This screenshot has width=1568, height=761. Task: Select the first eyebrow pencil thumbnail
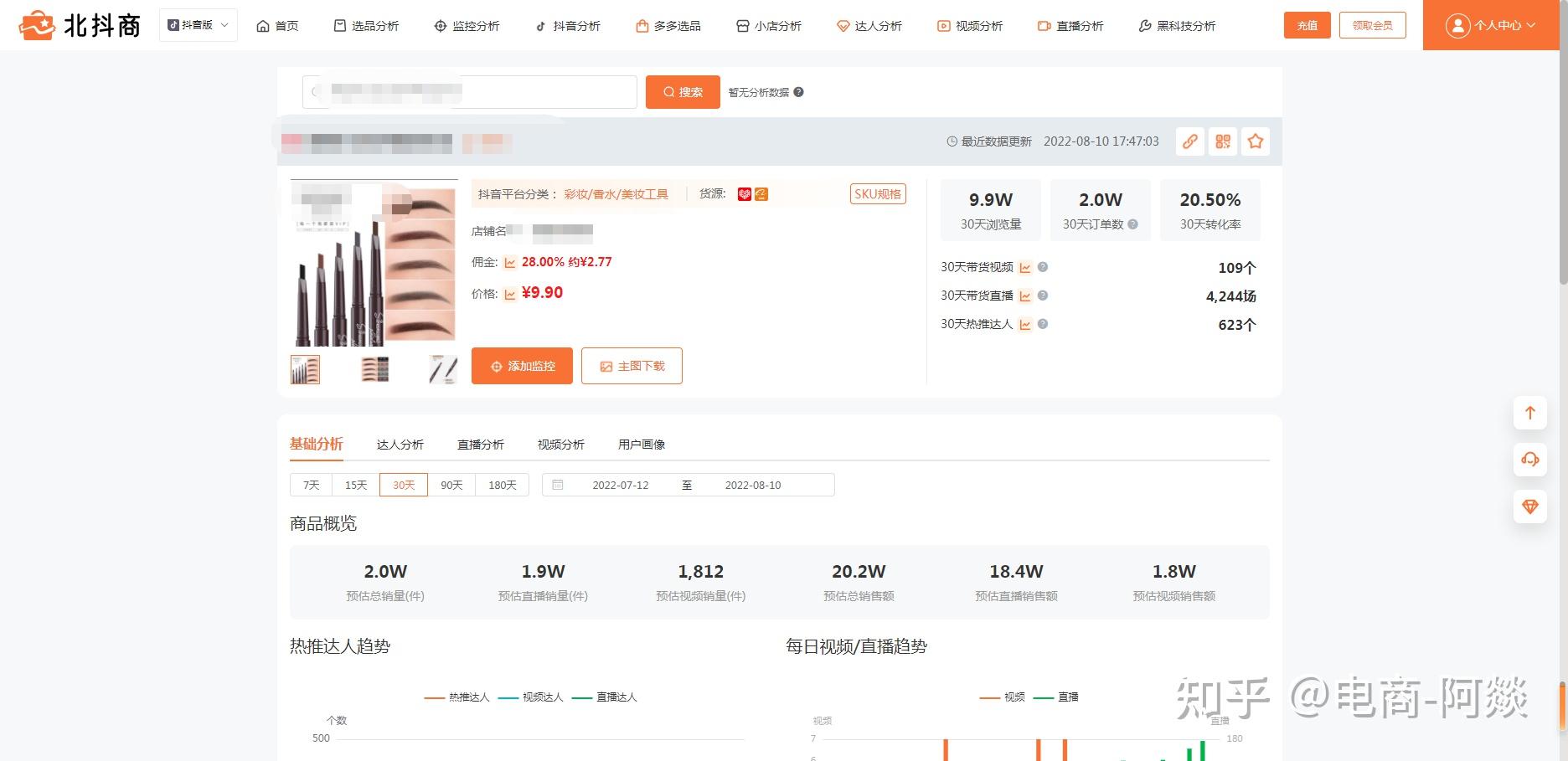tap(306, 369)
